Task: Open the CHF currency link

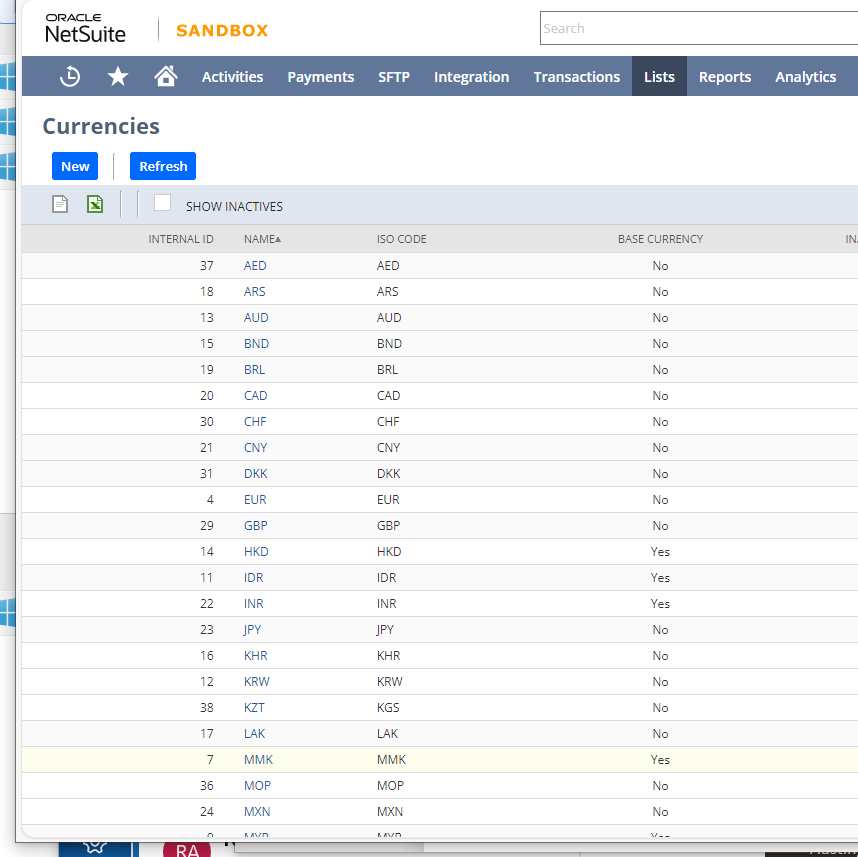Action: click(255, 421)
